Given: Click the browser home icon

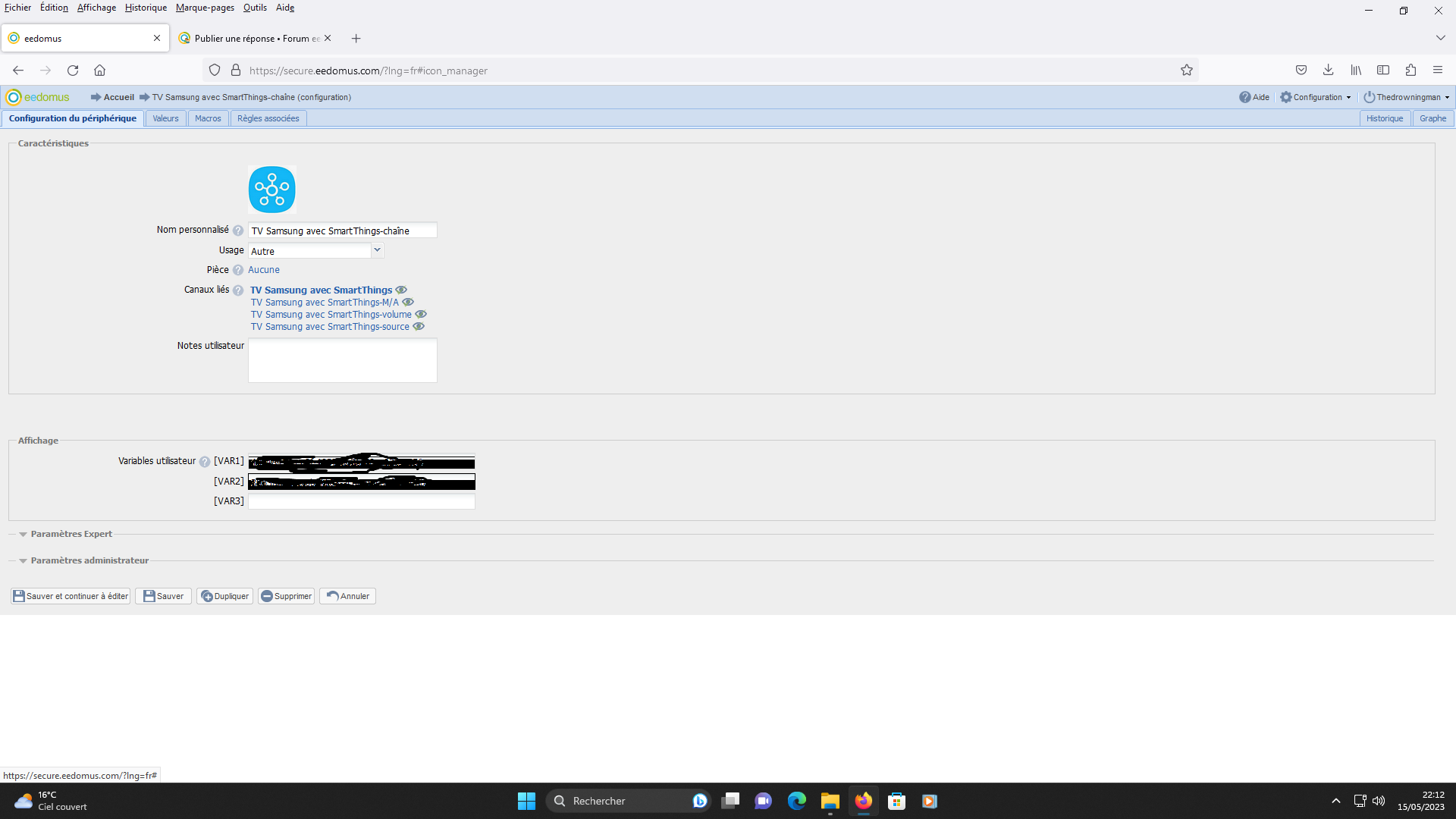Looking at the screenshot, I should [99, 70].
